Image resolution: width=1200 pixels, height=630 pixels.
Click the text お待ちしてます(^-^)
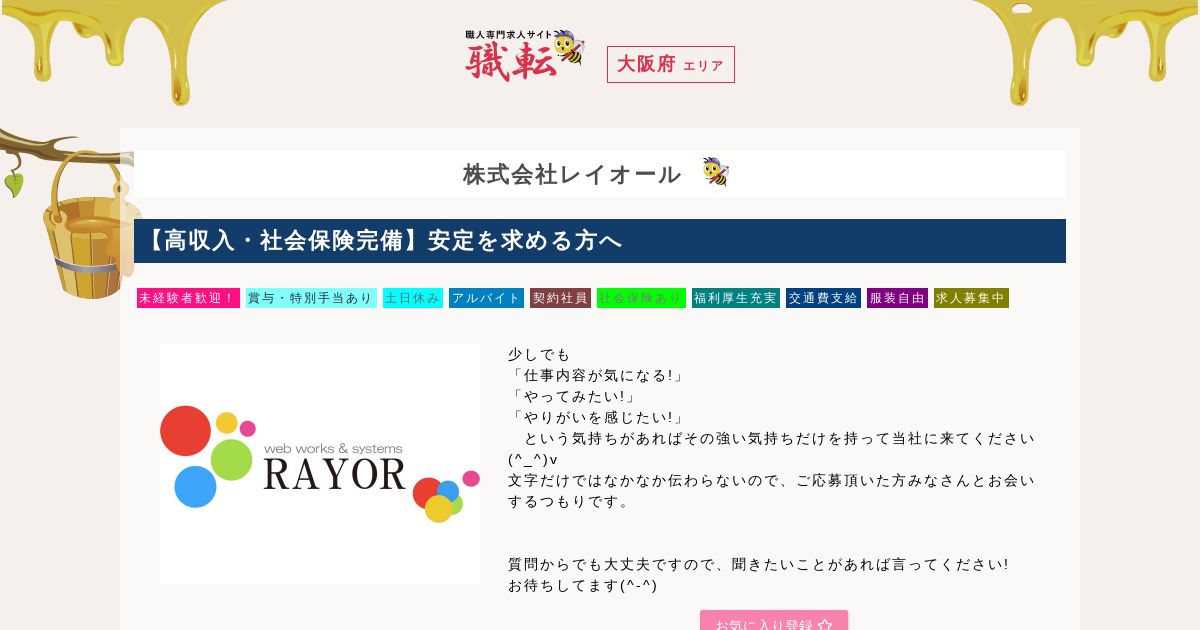pos(582,586)
